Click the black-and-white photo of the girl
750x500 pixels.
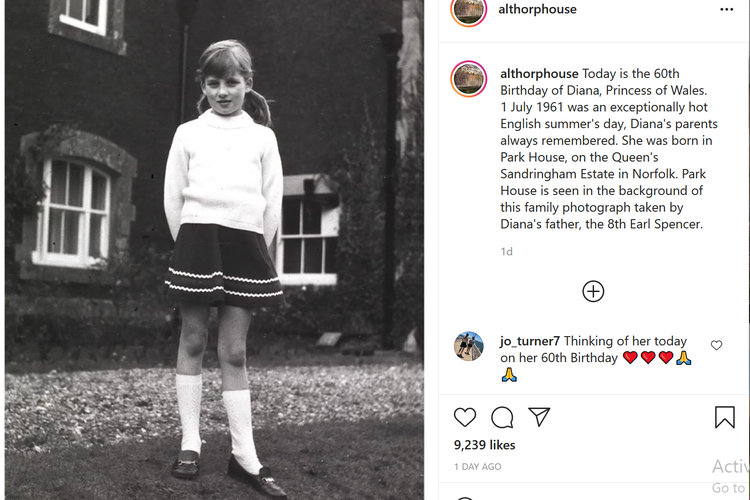click(x=214, y=250)
